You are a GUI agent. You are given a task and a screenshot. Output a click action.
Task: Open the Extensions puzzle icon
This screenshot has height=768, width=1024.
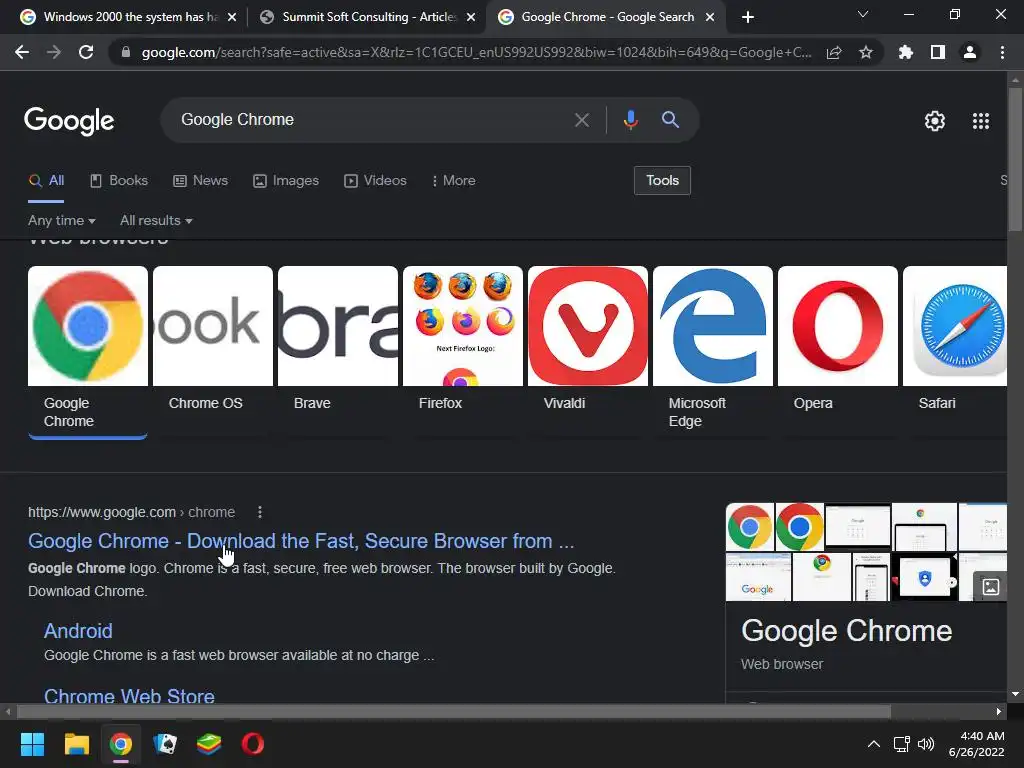click(906, 52)
